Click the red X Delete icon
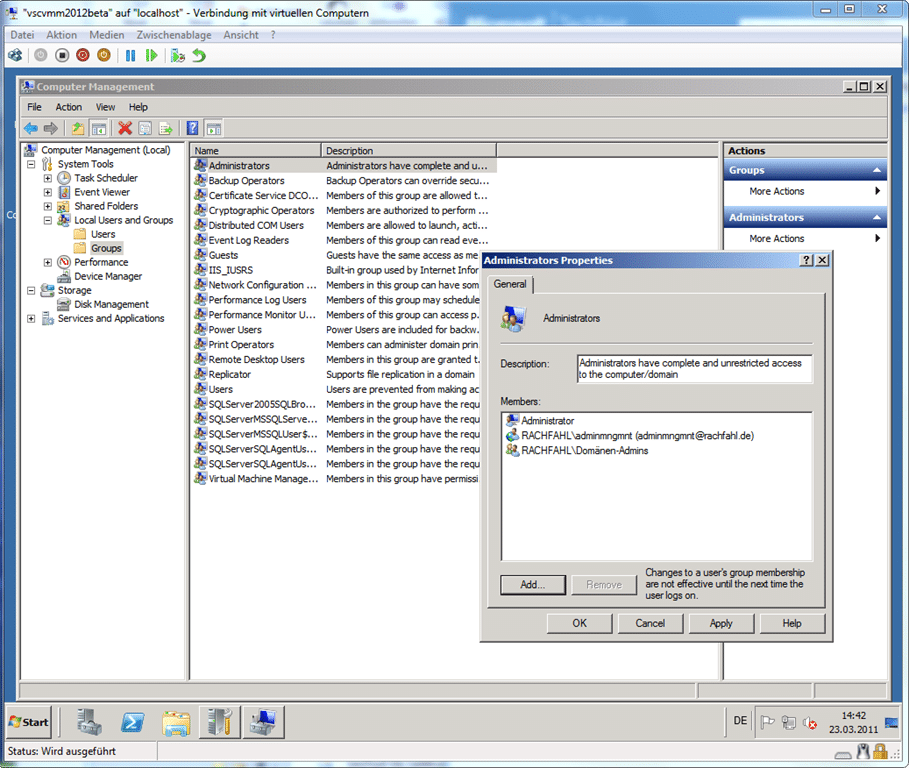 click(125, 128)
